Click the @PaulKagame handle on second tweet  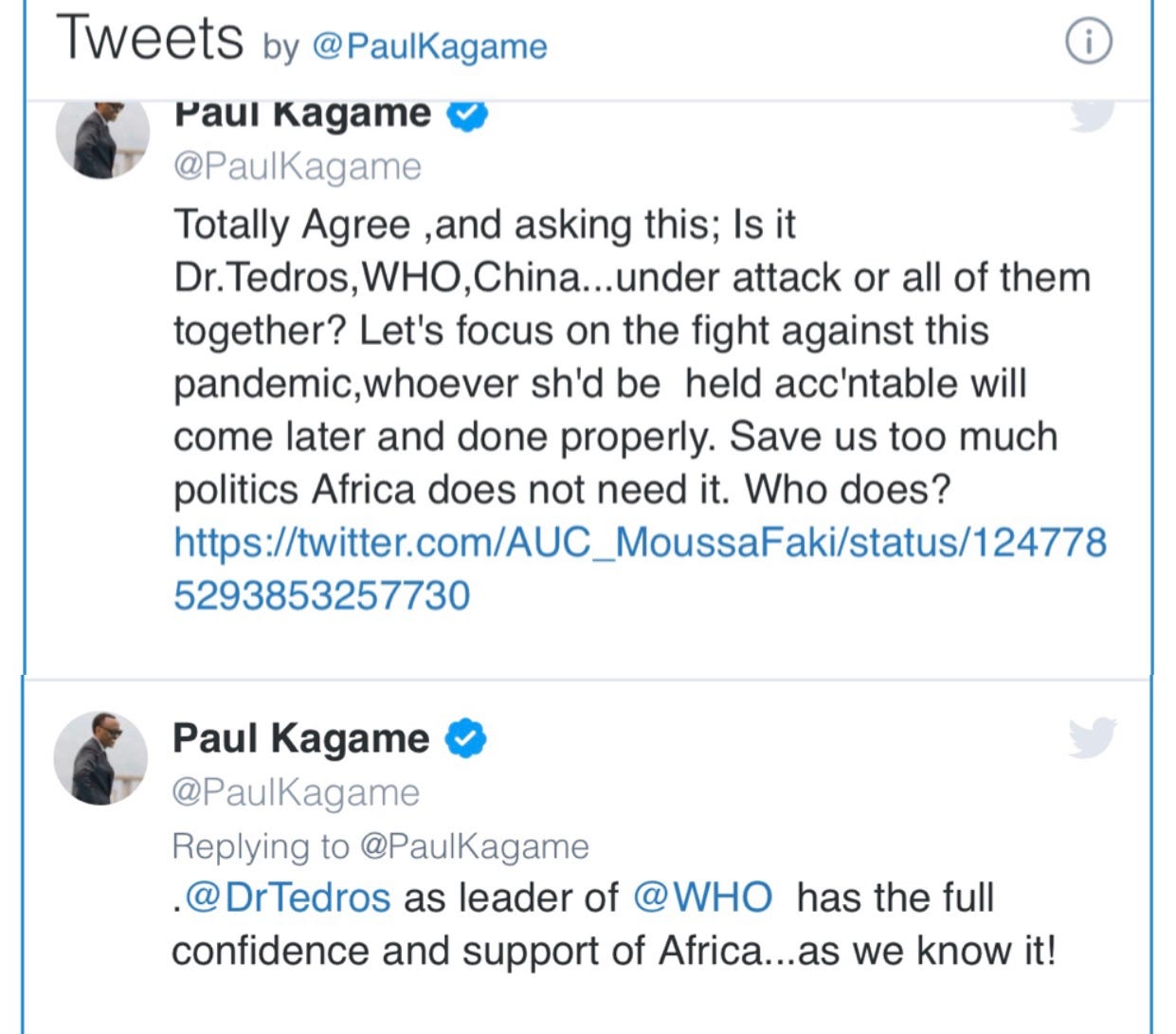point(296,792)
